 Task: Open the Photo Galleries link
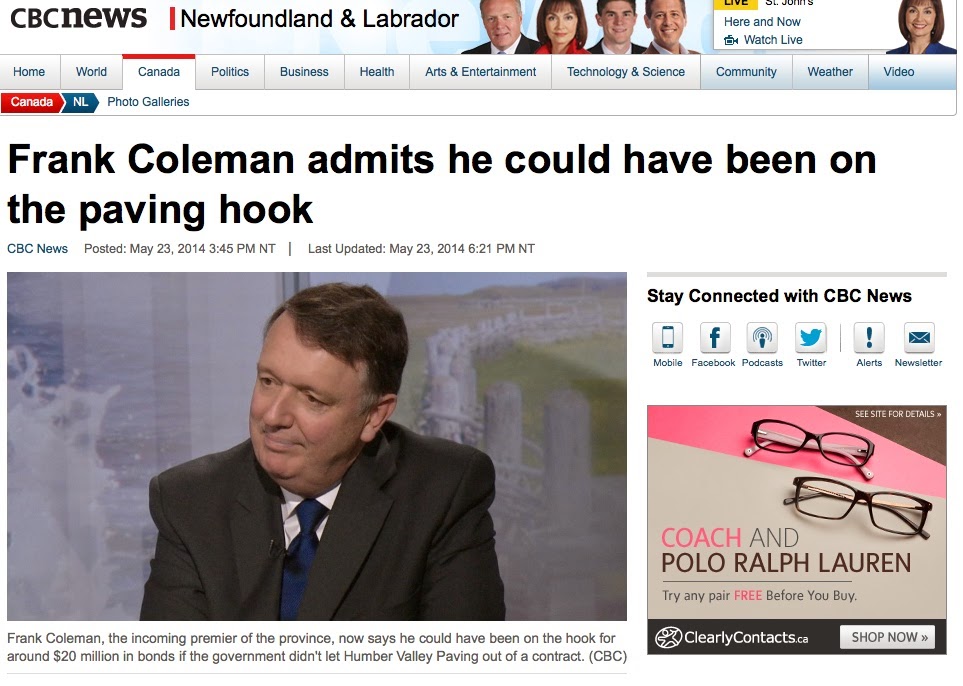148,102
